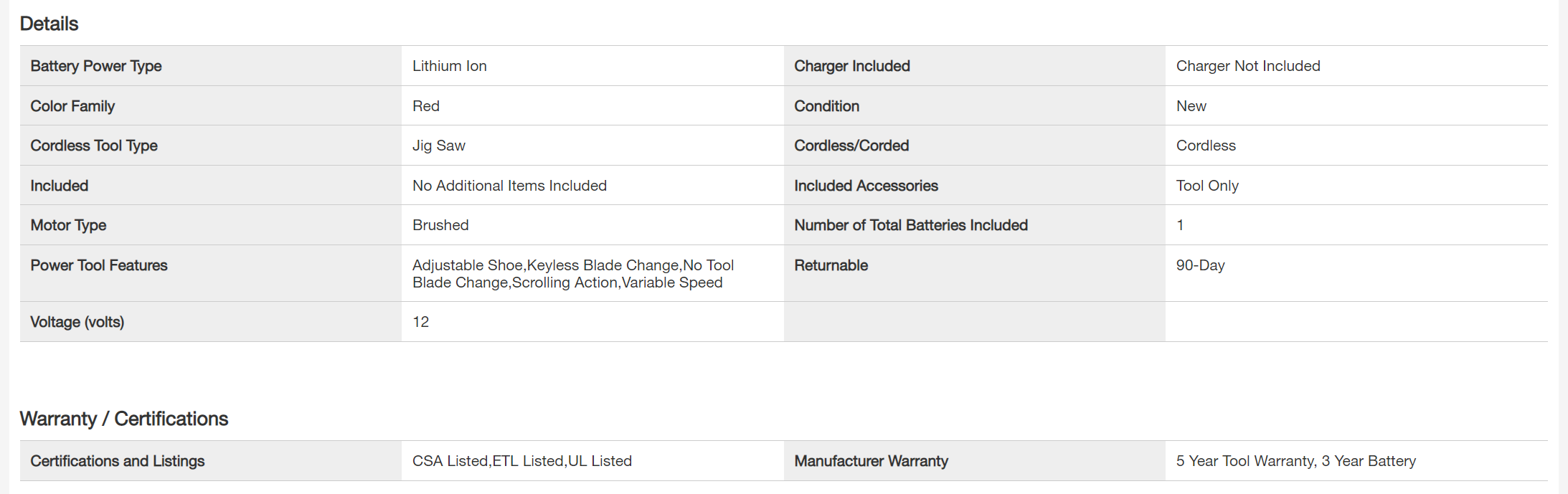Click the Charger Not Included value
Screen dimensions: 1568x494
[1248, 66]
